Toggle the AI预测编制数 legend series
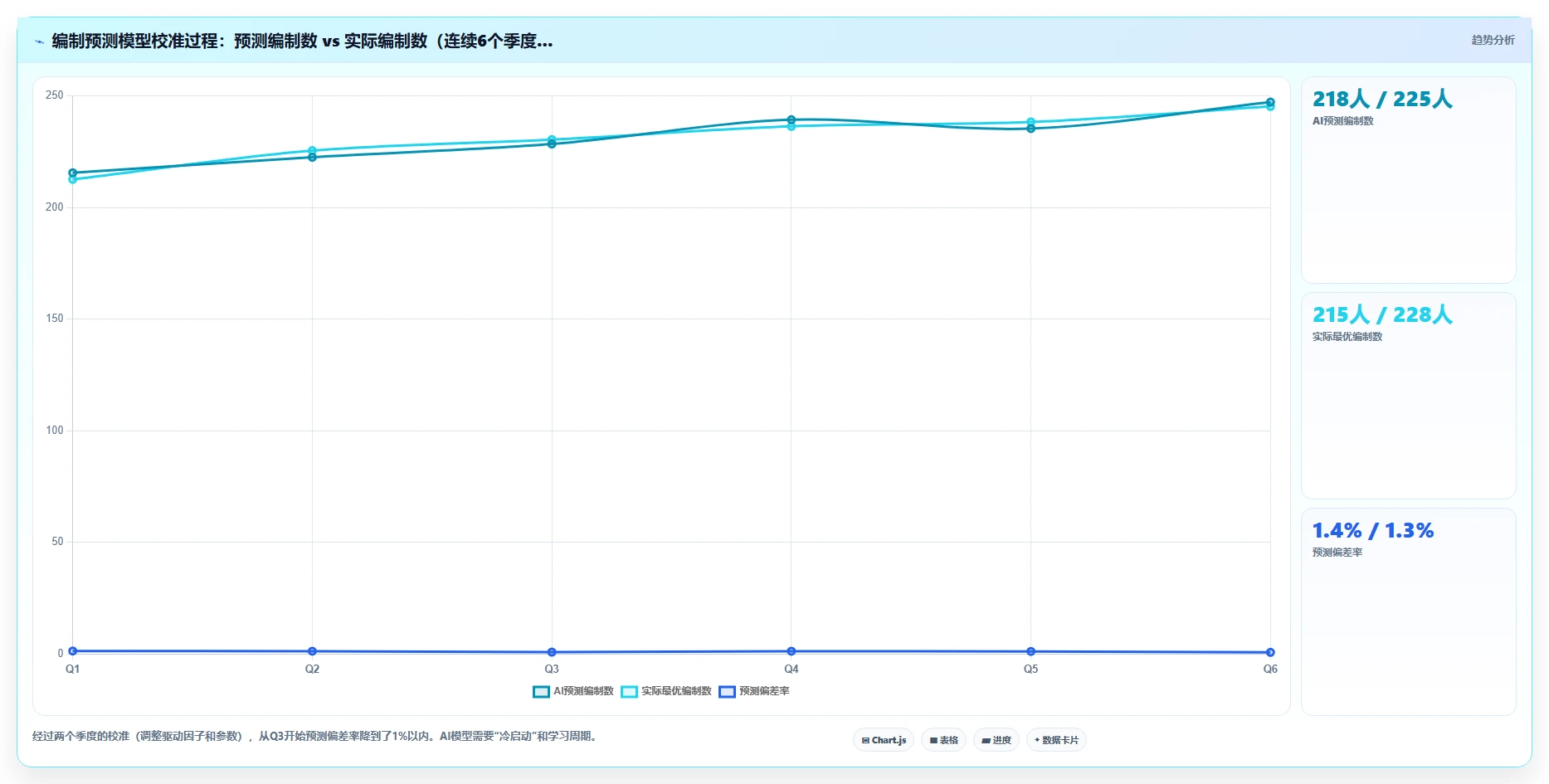This screenshot has height=784, width=1549. click(x=573, y=691)
